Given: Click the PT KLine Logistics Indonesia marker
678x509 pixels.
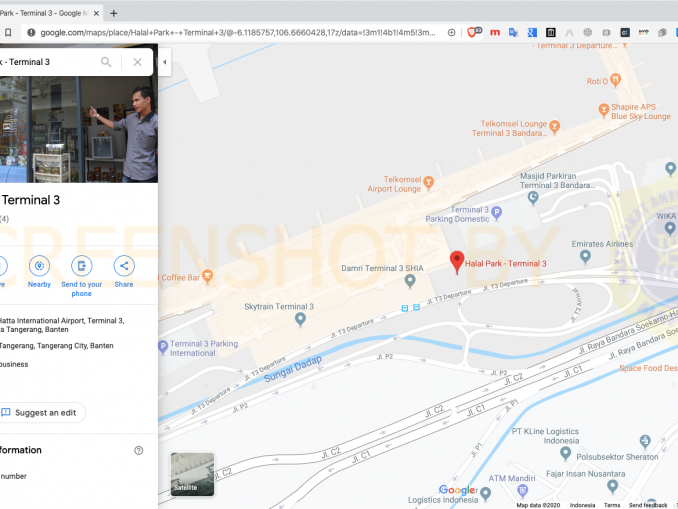Looking at the screenshot, I should coord(565,454).
